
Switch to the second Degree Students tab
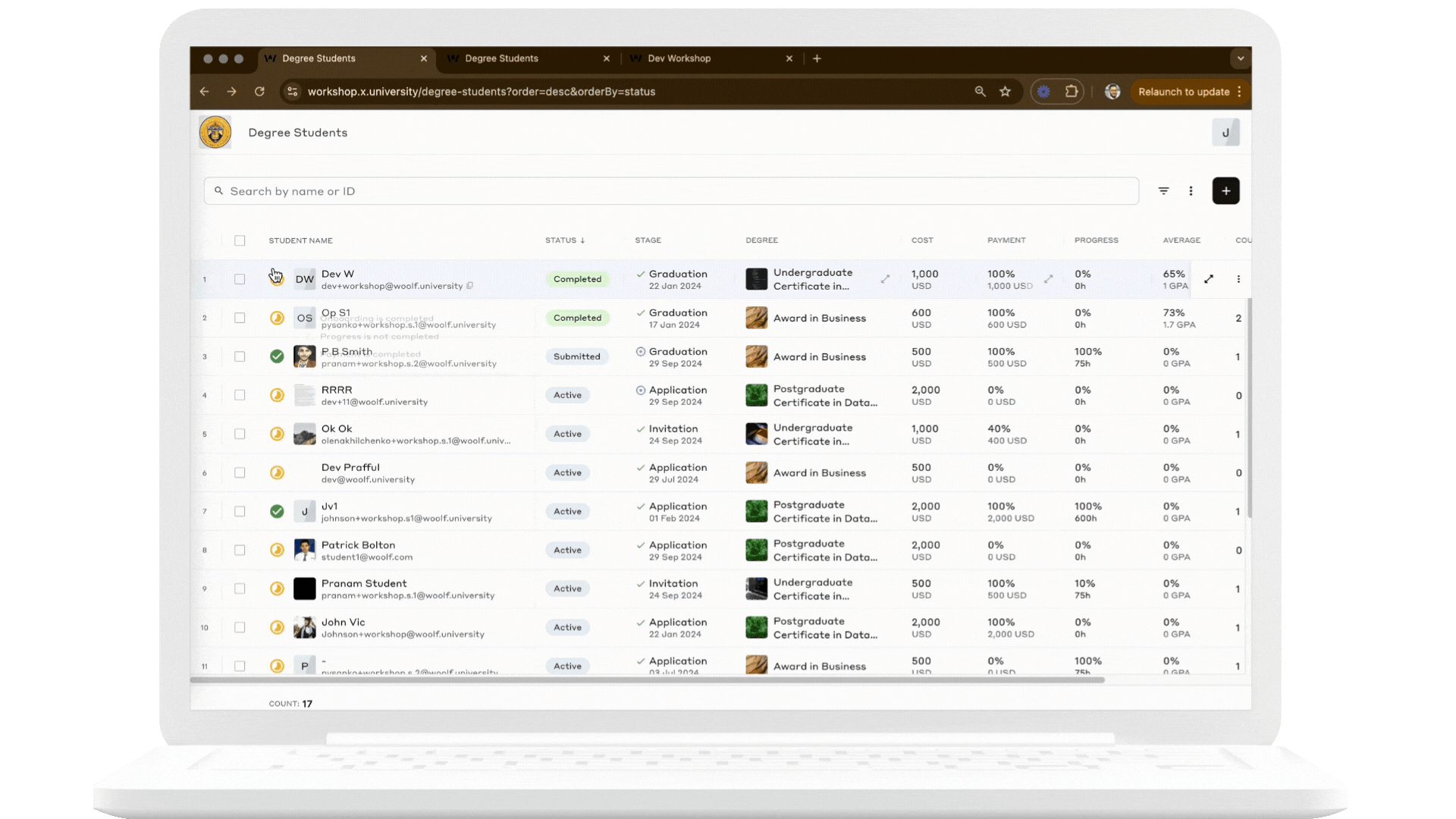(502, 58)
